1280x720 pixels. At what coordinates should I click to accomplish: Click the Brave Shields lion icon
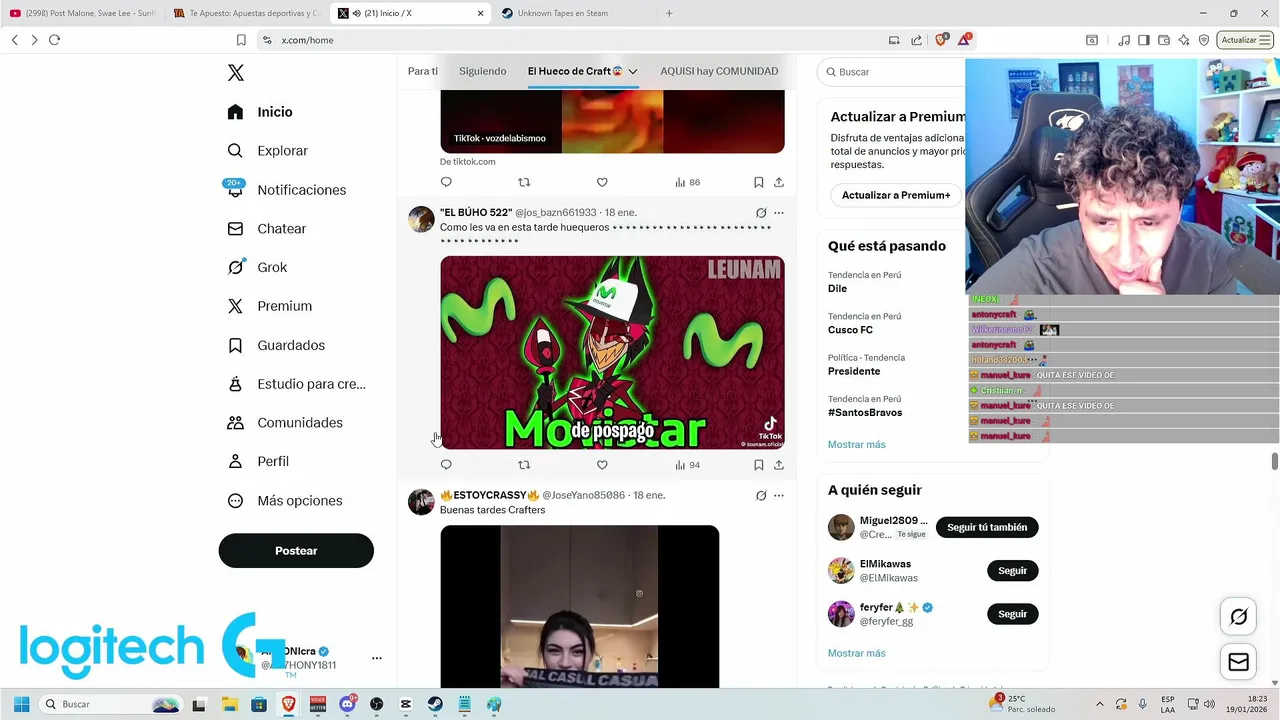pyautogui.click(x=941, y=40)
